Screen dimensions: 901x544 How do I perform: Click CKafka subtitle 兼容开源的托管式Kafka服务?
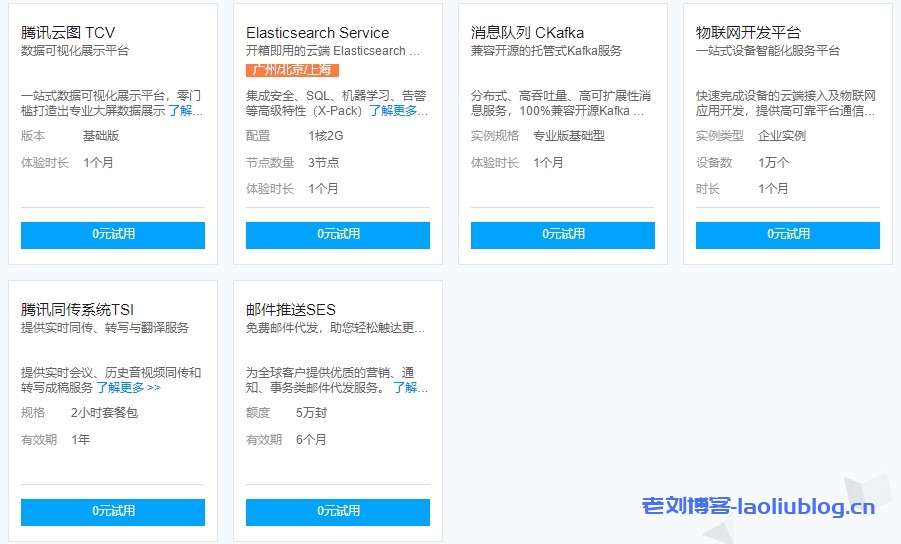[546, 50]
